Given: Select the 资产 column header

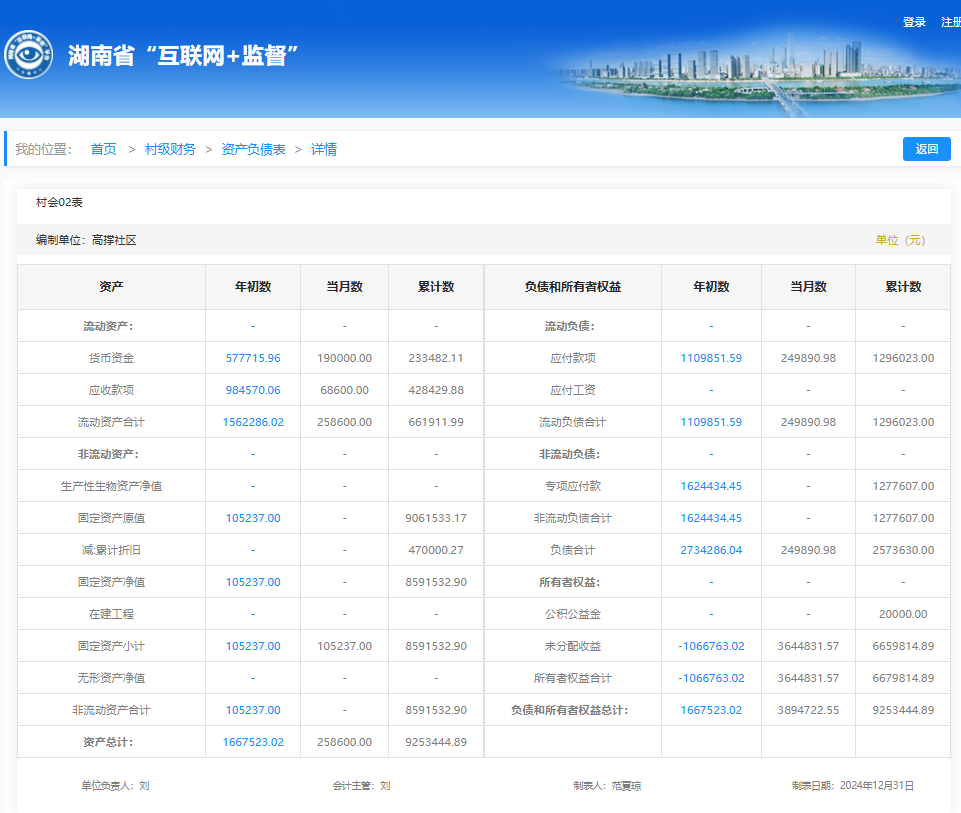Looking at the screenshot, I should (111, 287).
